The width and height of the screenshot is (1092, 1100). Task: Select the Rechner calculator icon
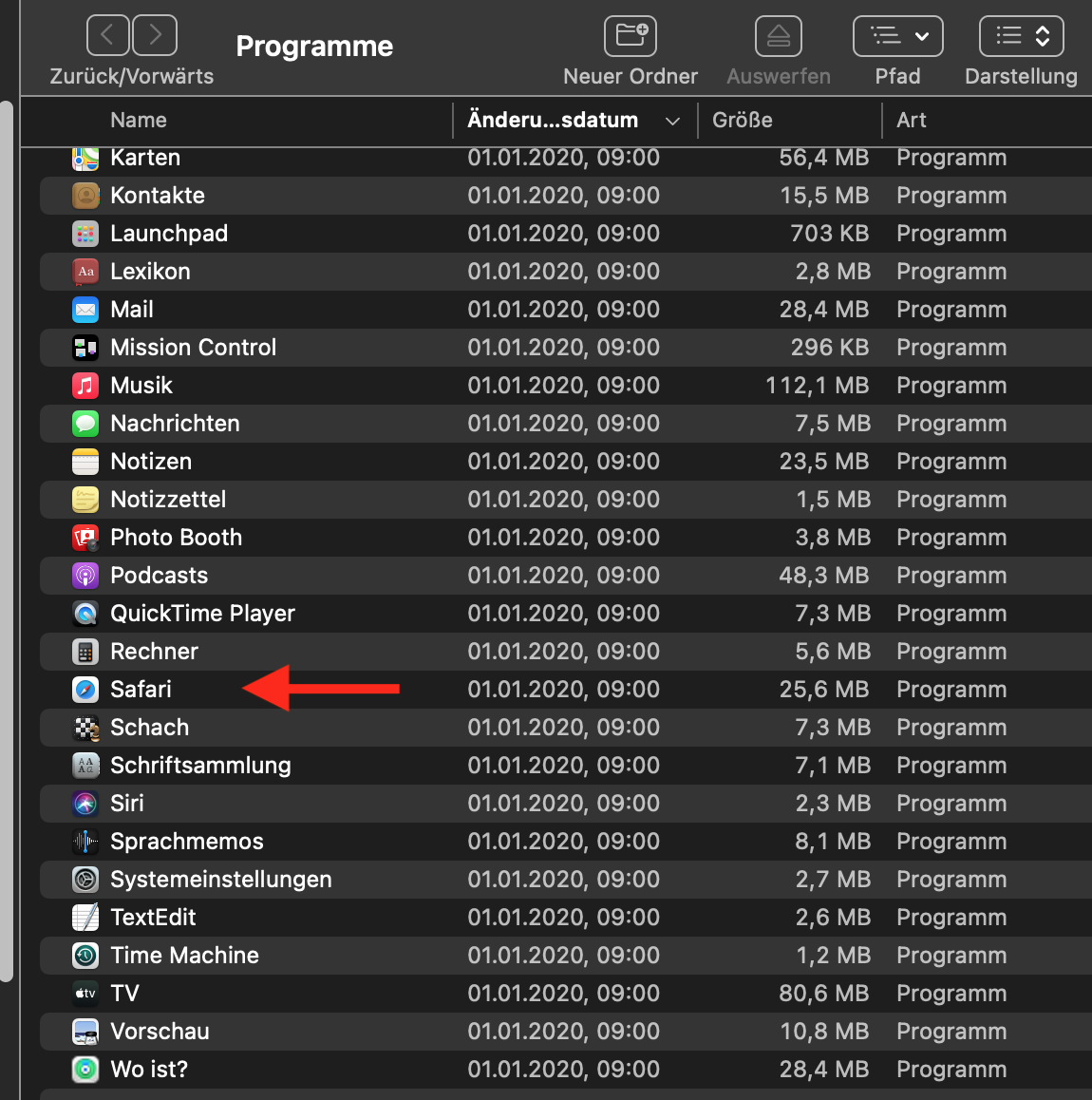pyautogui.click(x=85, y=652)
